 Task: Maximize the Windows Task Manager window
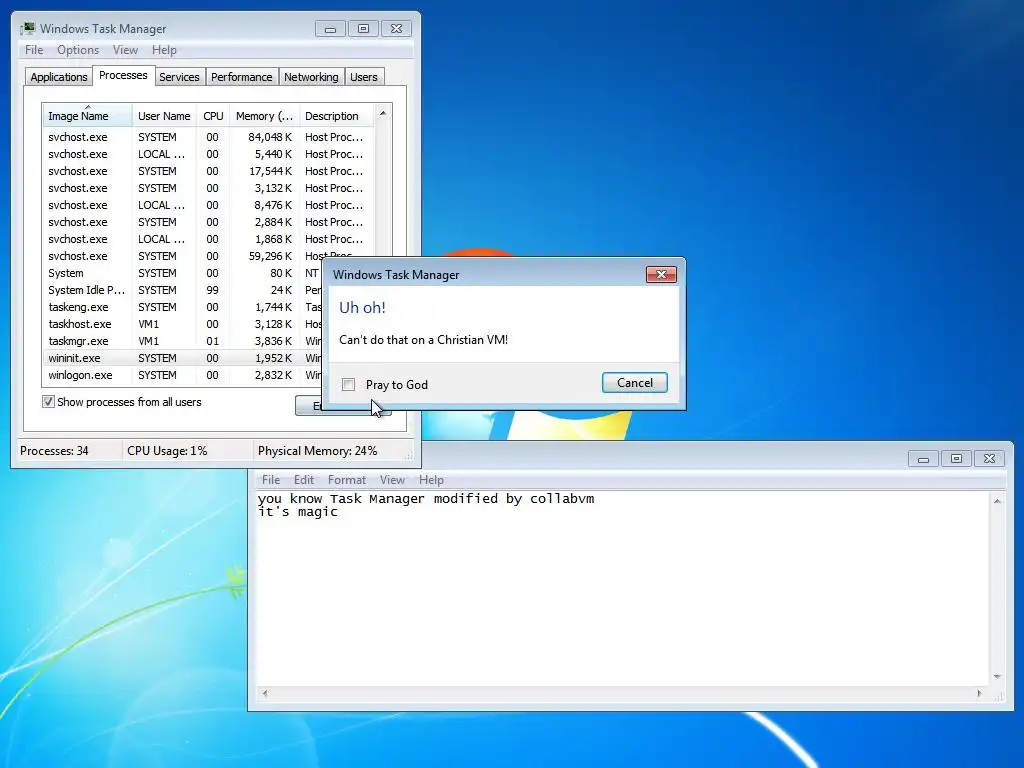[363, 29]
